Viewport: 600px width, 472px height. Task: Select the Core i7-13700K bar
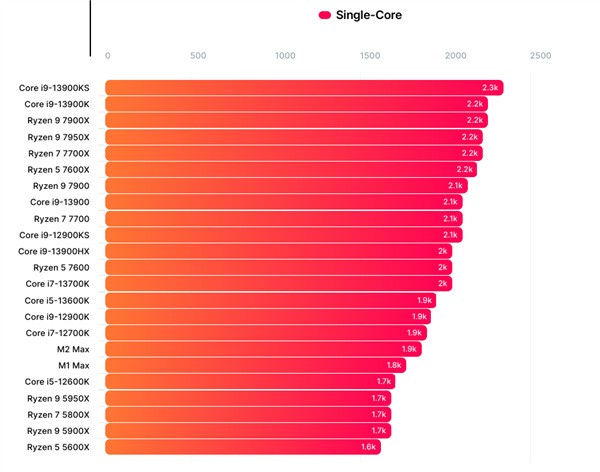click(x=279, y=283)
